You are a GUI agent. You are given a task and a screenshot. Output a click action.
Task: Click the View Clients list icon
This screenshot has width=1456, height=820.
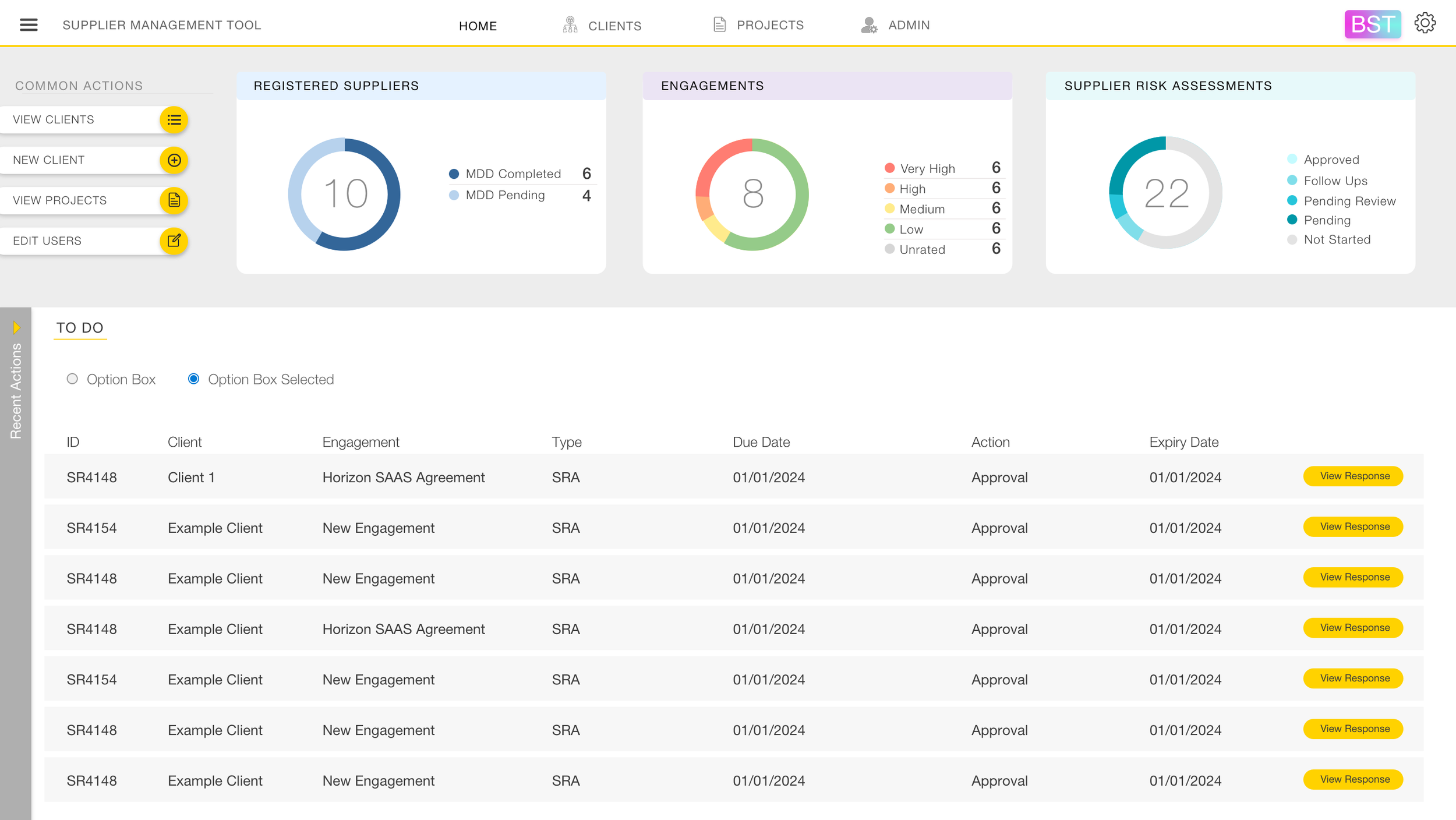tap(174, 120)
